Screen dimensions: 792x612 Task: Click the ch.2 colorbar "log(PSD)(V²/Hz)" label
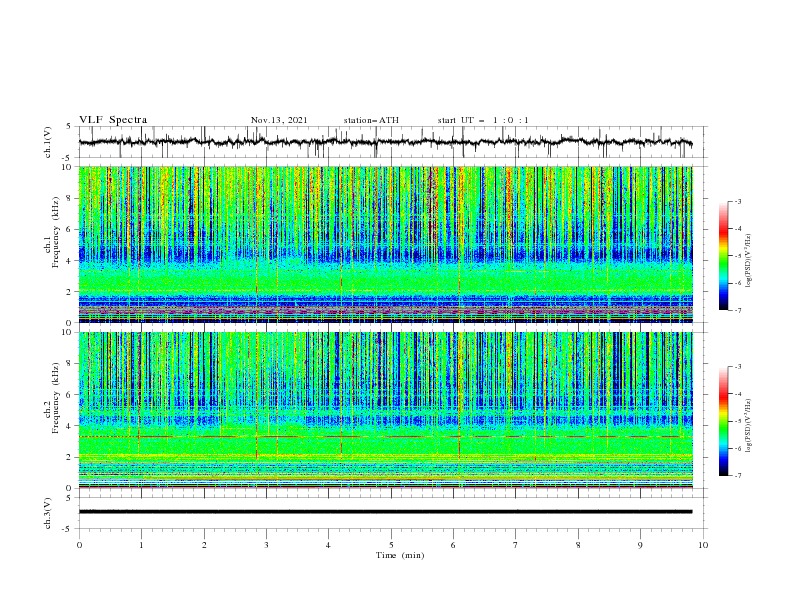point(748,426)
